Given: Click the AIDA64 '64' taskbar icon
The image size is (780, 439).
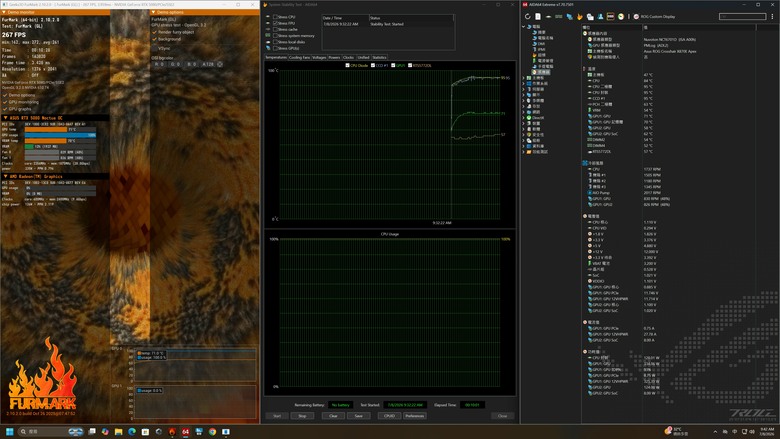Looking at the screenshot, I should pyautogui.click(x=186, y=432).
